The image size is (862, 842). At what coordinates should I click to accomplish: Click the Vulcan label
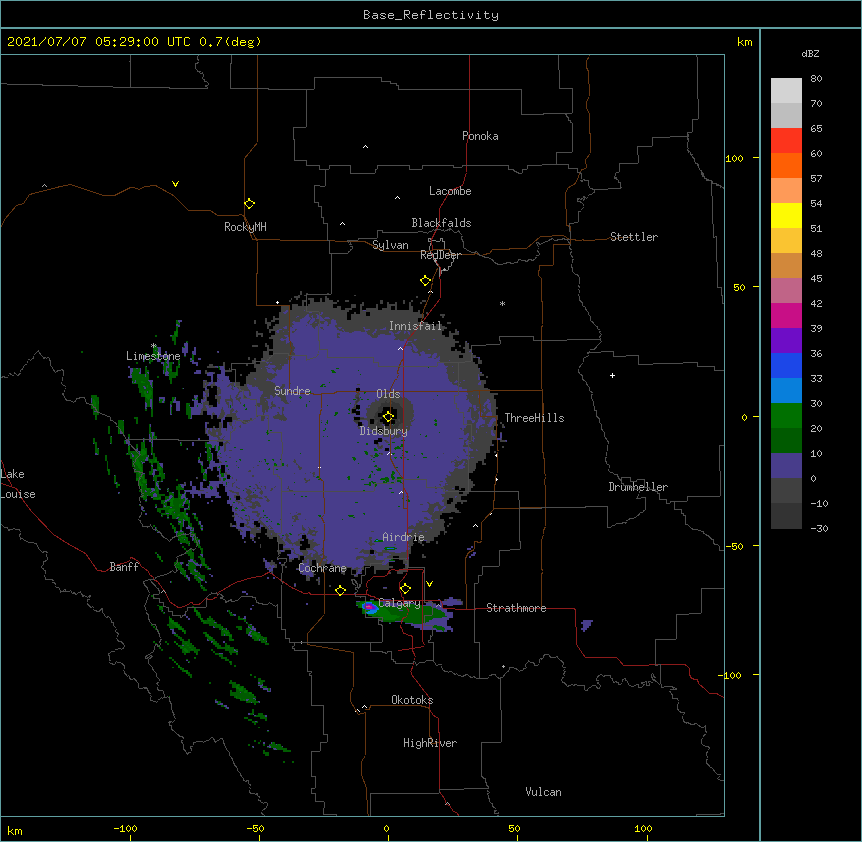pos(543,792)
